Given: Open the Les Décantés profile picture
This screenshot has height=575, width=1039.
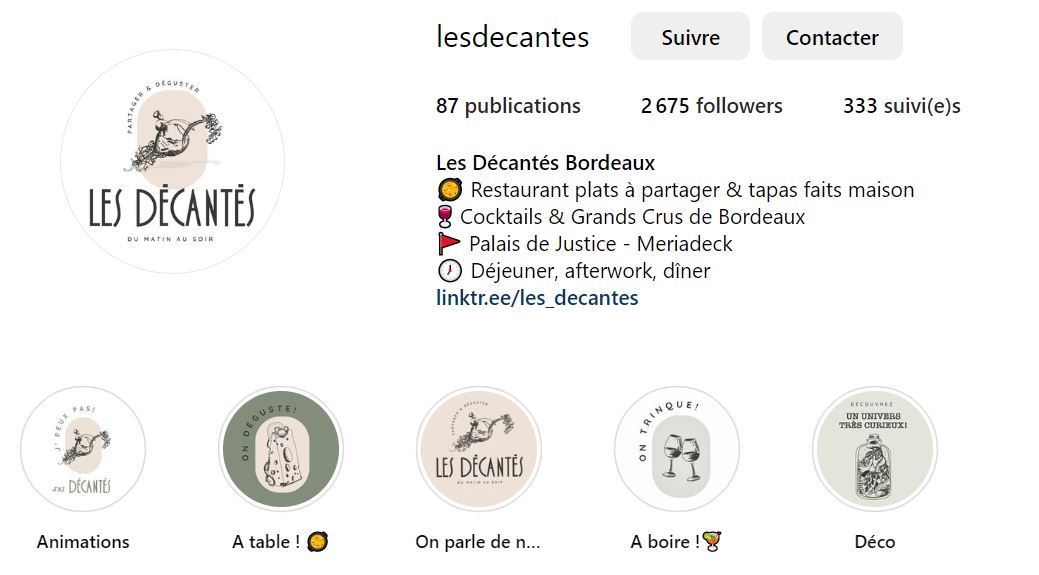Looking at the screenshot, I should tap(172, 162).
